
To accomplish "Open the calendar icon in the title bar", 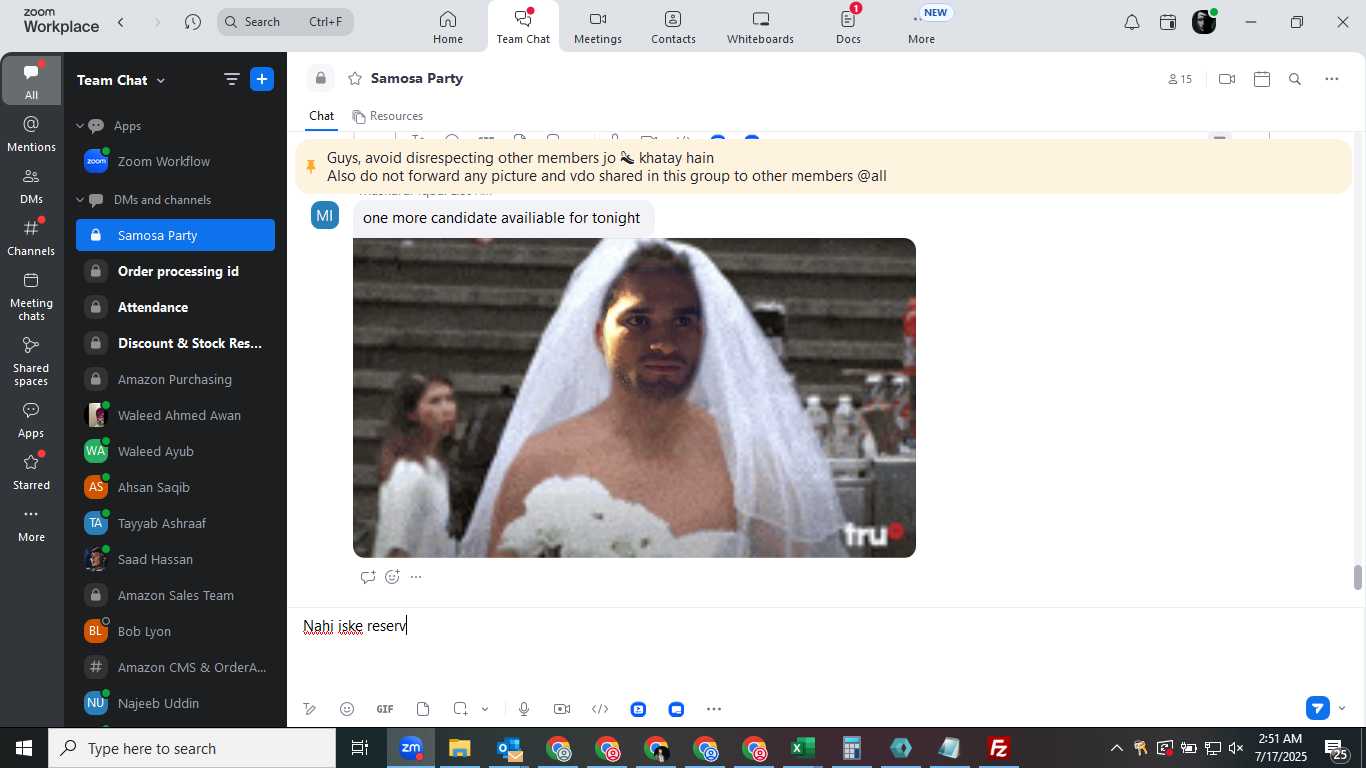I will coord(1168,22).
